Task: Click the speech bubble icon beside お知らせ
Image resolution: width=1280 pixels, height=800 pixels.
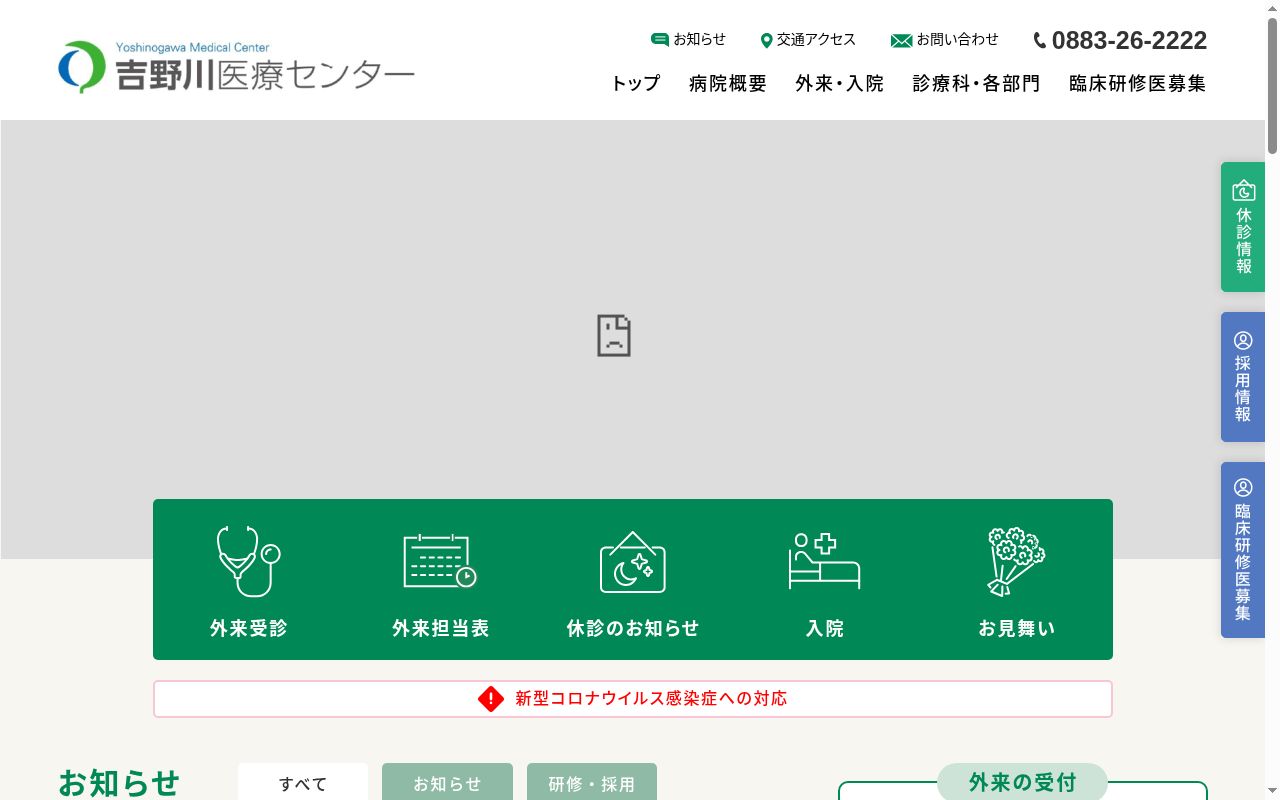Action: tap(660, 40)
